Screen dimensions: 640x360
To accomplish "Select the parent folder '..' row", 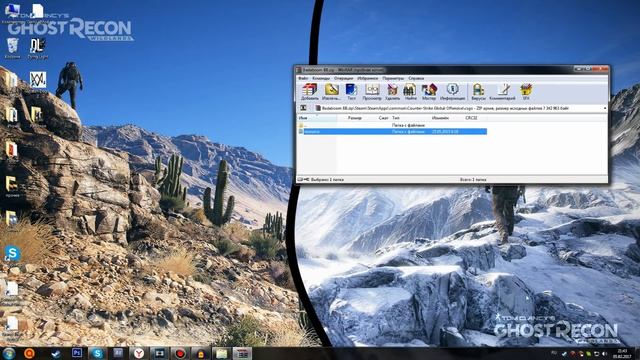I will point(392,125).
